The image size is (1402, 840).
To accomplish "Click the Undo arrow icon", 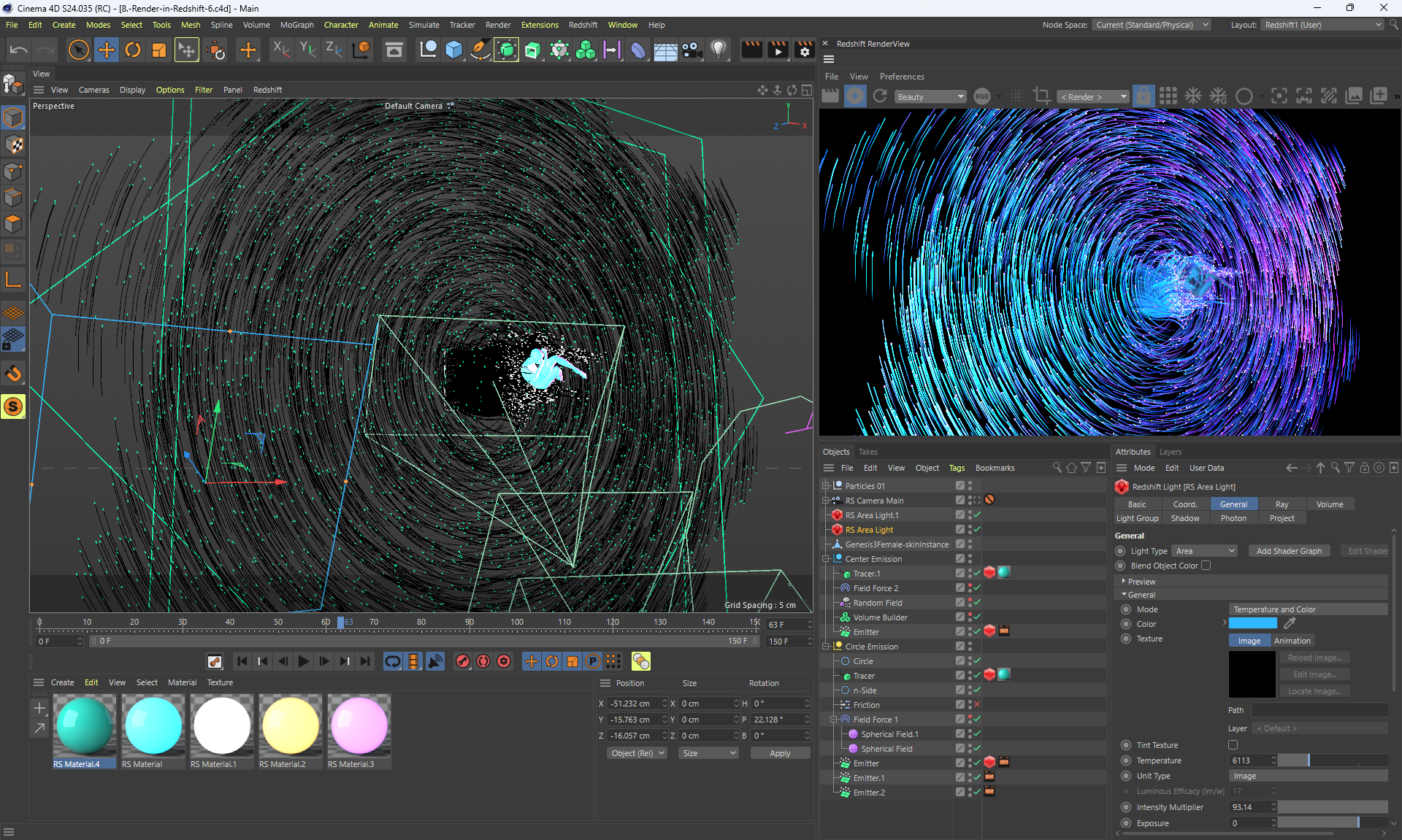I will (x=19, y=50).
